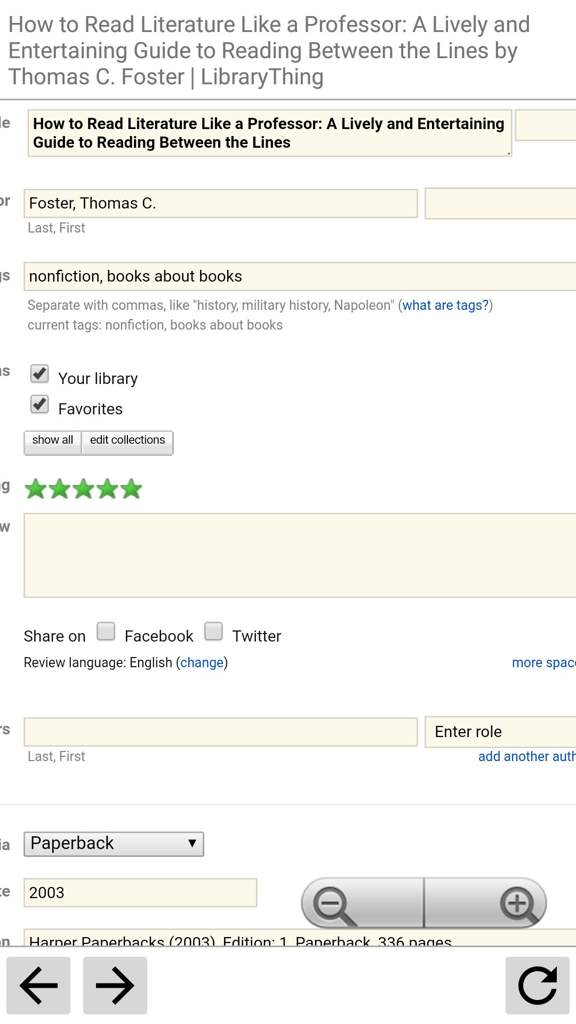Enable sharing on Twitter

point(213,632)
